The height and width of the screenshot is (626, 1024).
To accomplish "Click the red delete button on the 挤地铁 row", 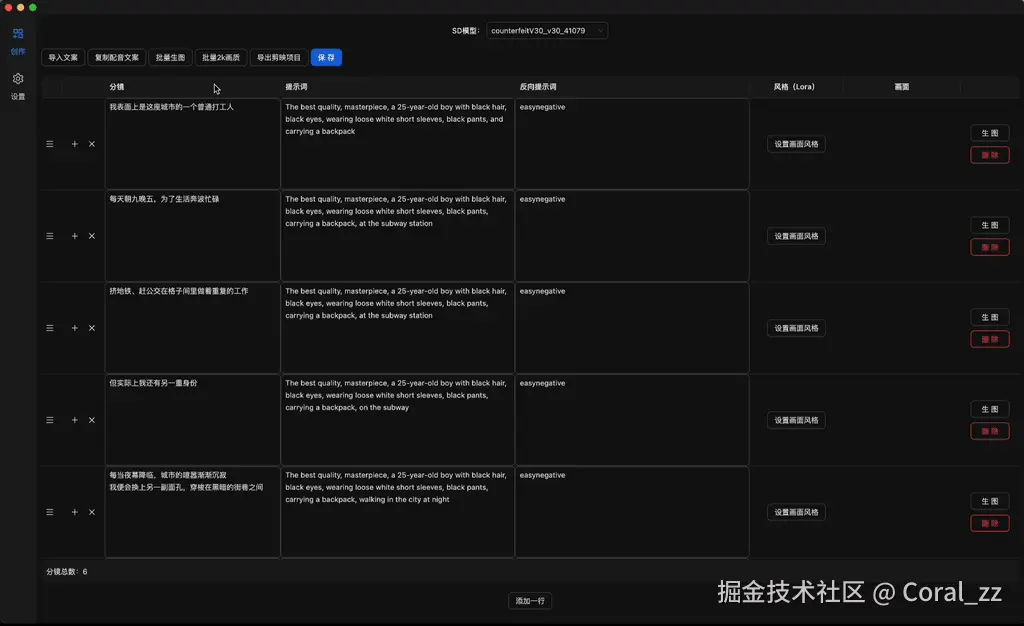I will pyautogui.click(x=989, y=339).
